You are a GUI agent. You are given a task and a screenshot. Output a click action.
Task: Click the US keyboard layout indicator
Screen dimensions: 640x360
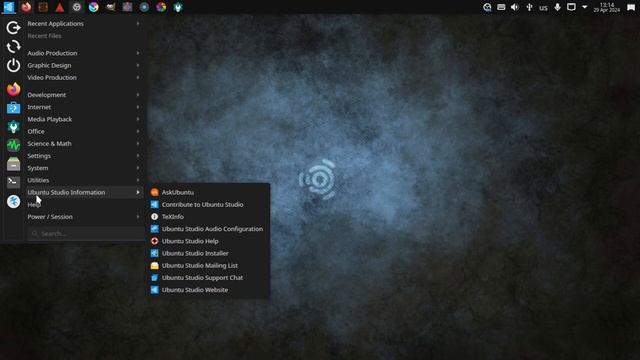[543, 8]
